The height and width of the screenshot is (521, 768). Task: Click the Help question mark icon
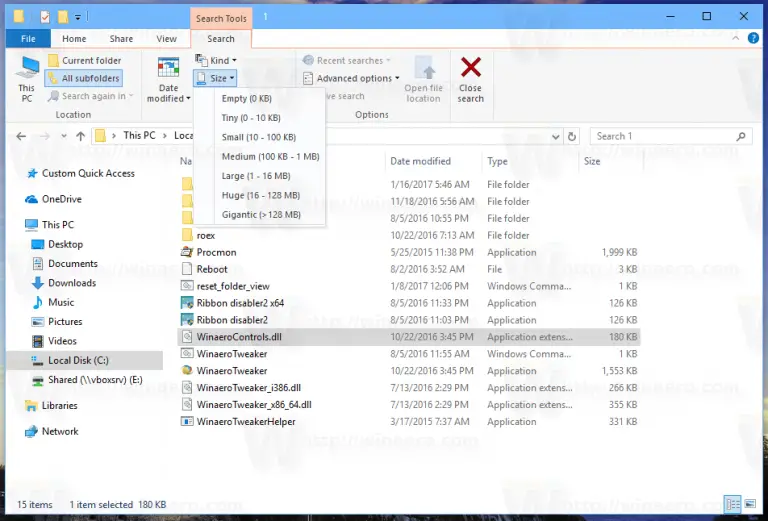pos(756,39)
